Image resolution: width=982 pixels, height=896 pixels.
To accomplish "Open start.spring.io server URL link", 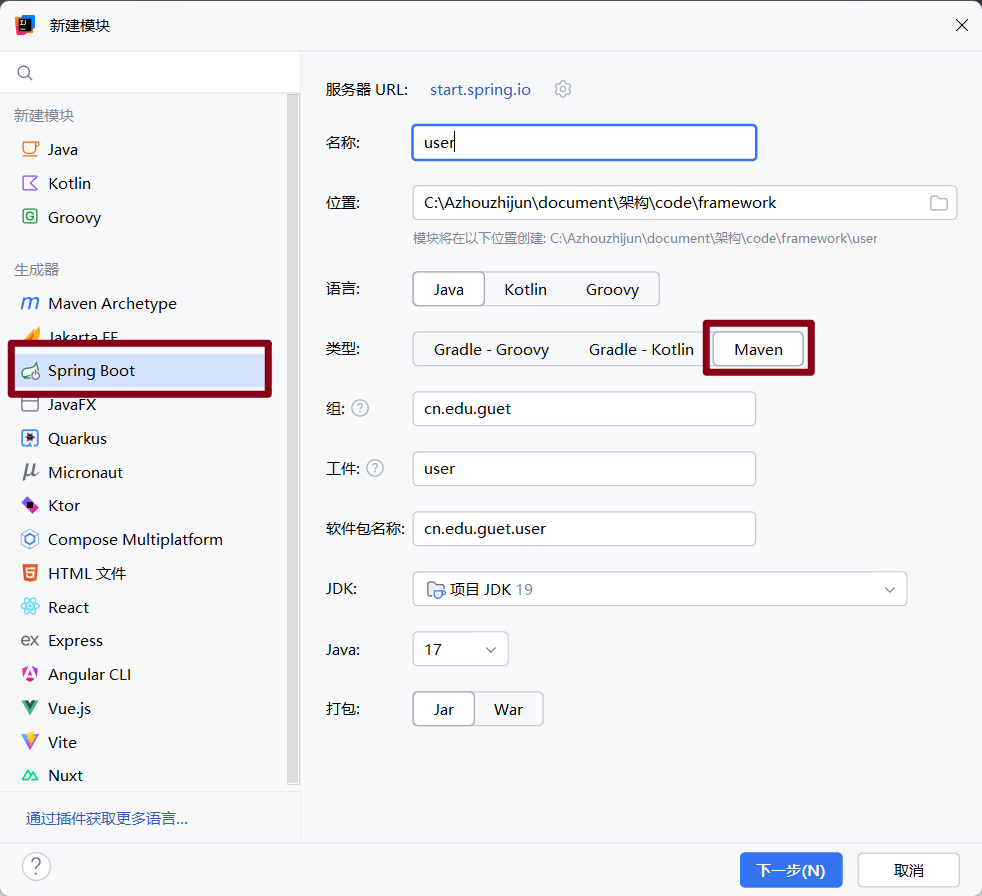I will click(x=480, y=90).
